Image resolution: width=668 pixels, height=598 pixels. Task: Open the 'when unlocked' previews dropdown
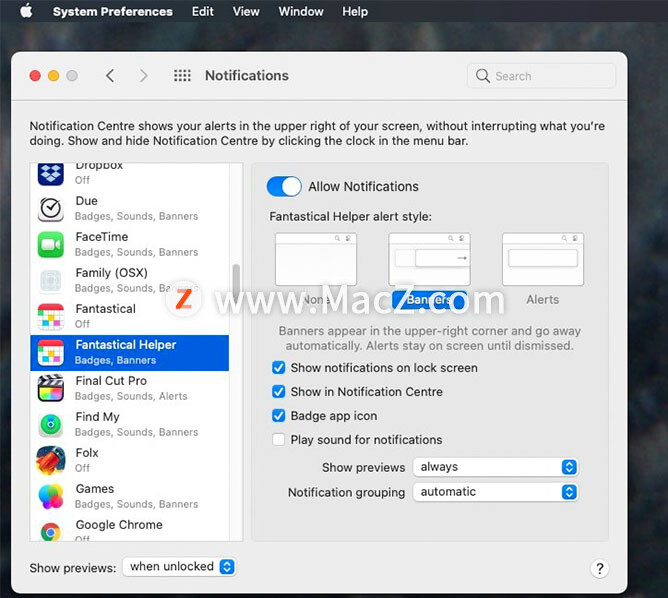(x=179, y=567)
